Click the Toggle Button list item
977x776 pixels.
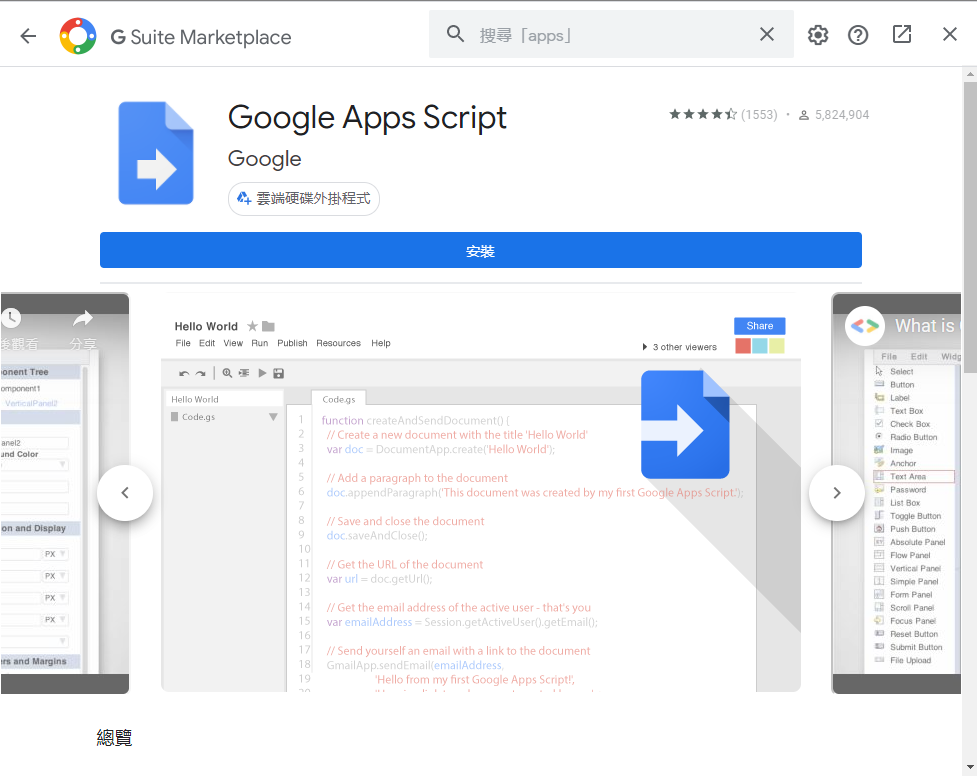(x=915, y=516)
